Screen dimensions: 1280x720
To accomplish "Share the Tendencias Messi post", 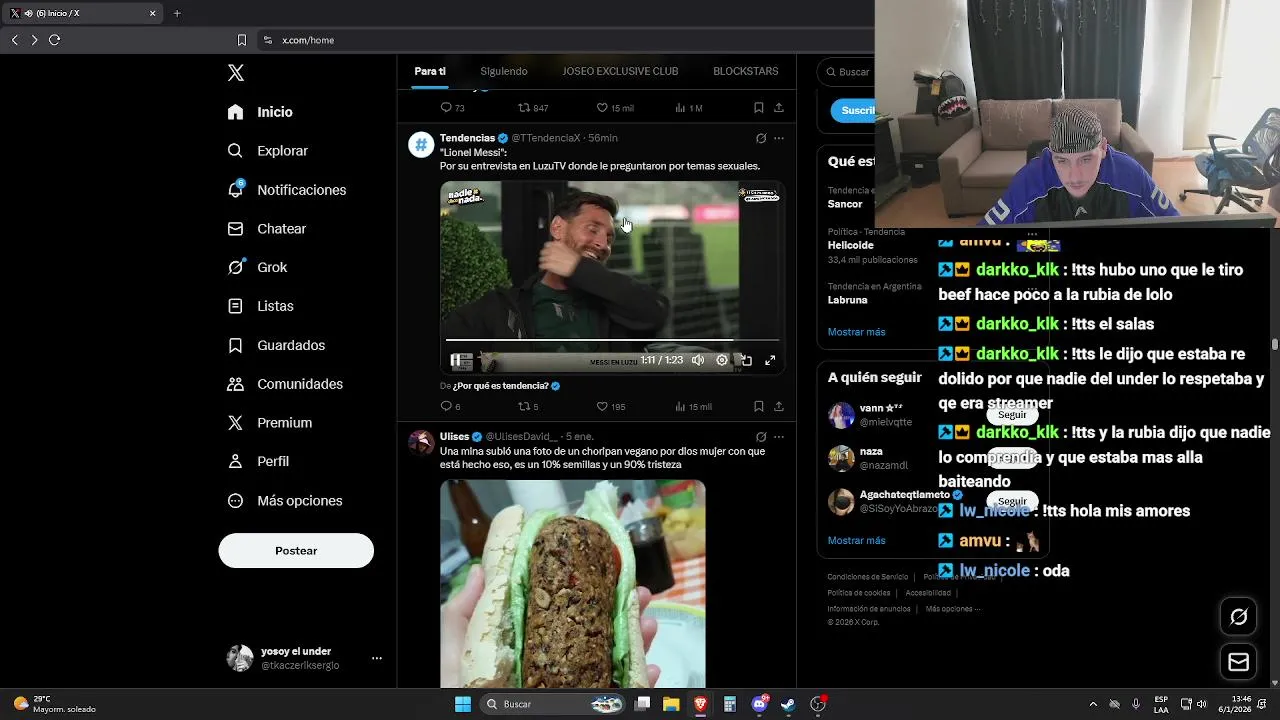I will [x=779, y=406].
